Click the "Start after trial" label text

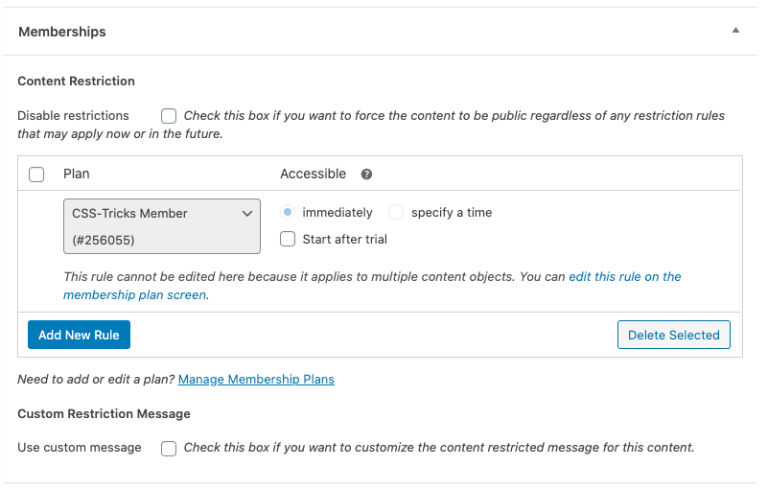click(344, 239)
